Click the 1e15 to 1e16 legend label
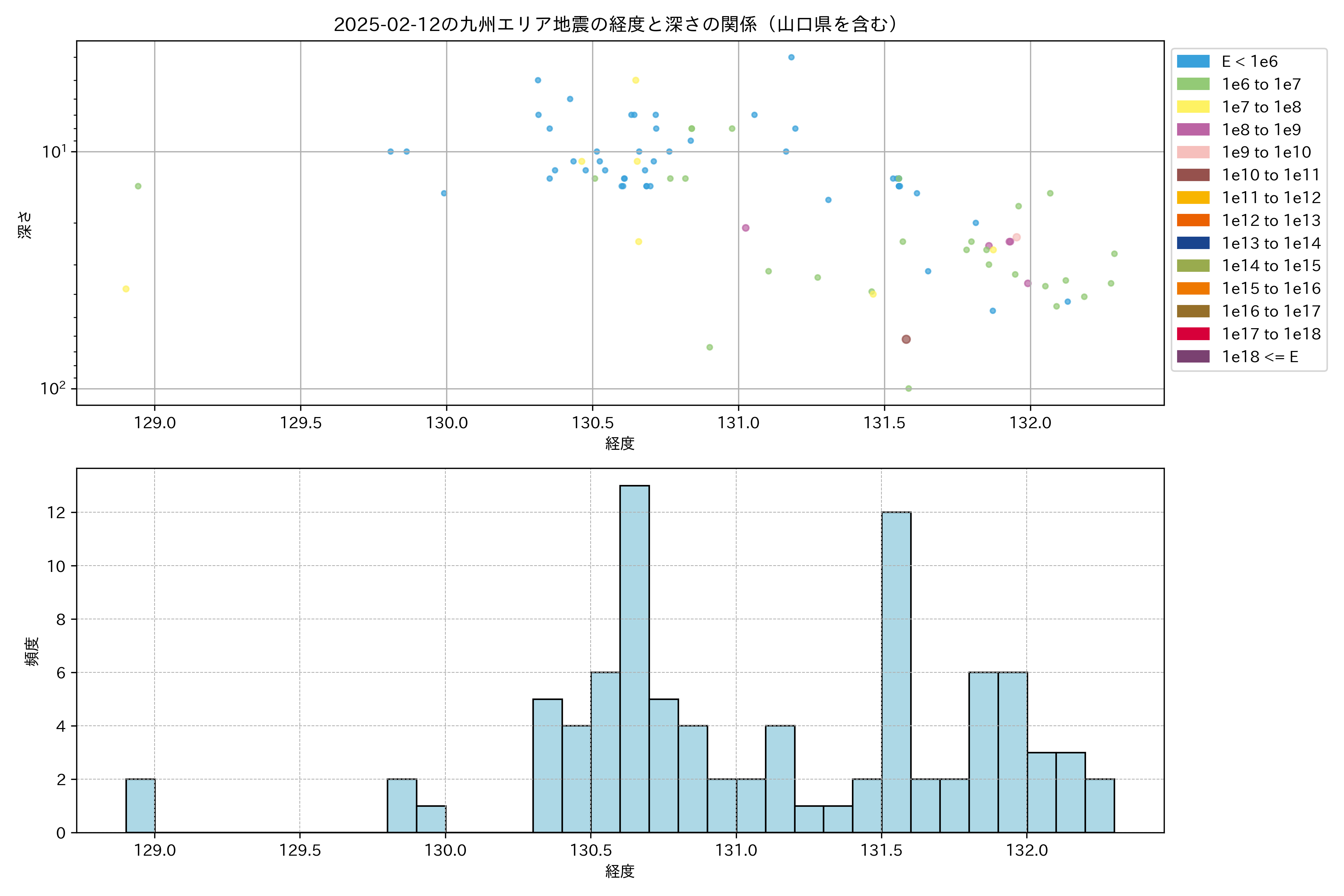The image size is (1344, 896). (x=1271, y=289)
